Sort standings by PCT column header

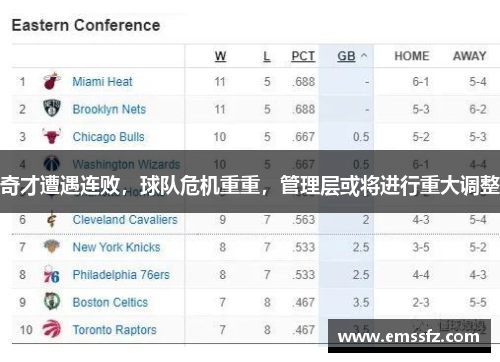(303, 56)
